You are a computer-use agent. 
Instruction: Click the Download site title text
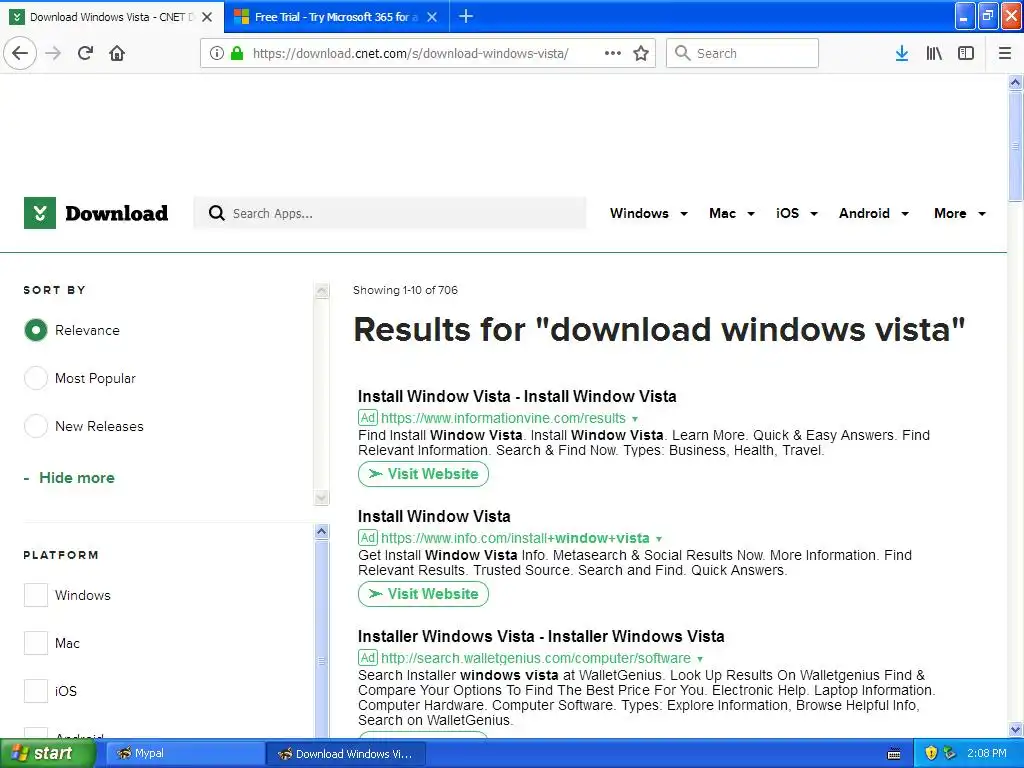[x=116, y=213]
